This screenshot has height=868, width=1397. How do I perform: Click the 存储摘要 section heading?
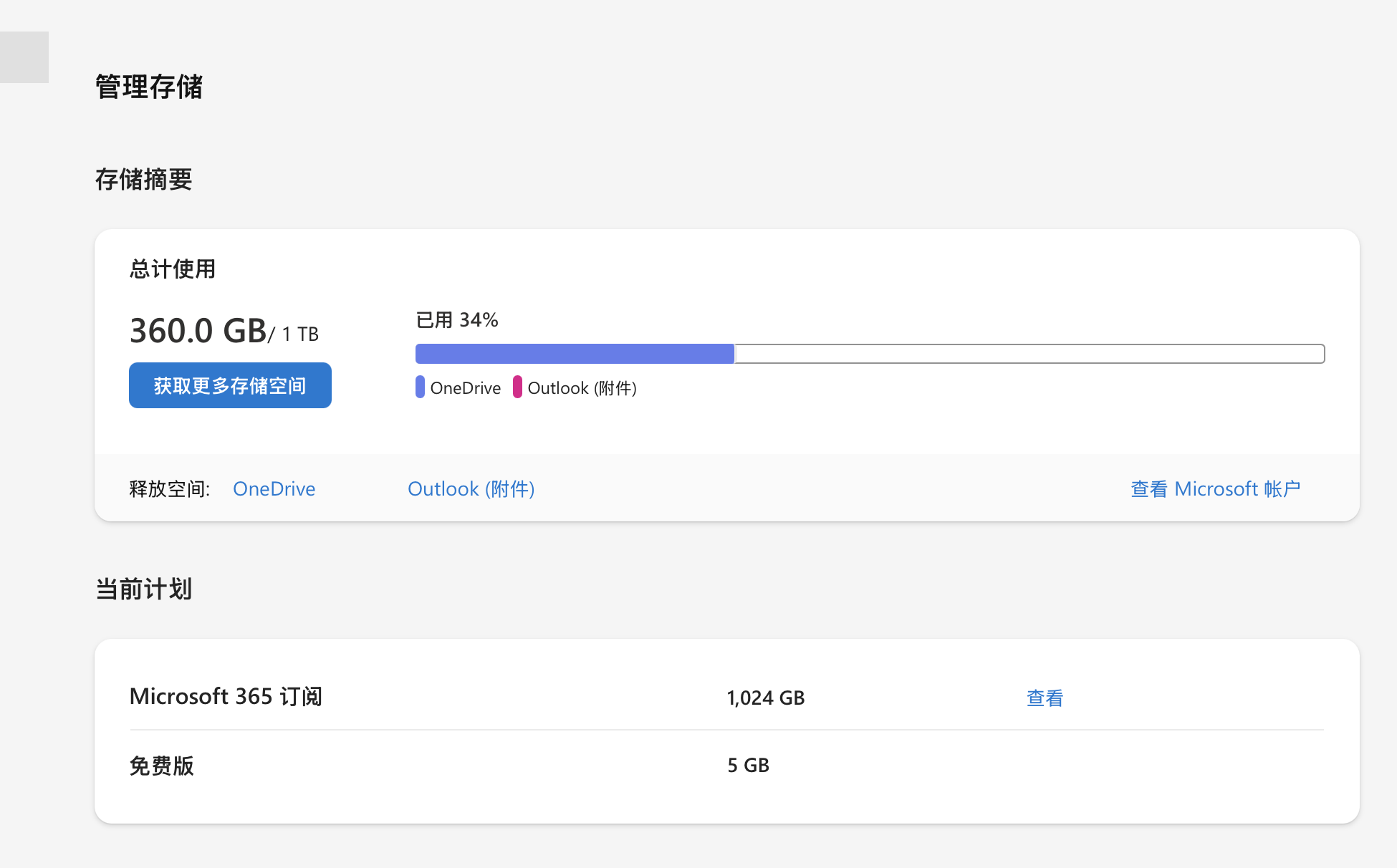(x=143, y=179)
